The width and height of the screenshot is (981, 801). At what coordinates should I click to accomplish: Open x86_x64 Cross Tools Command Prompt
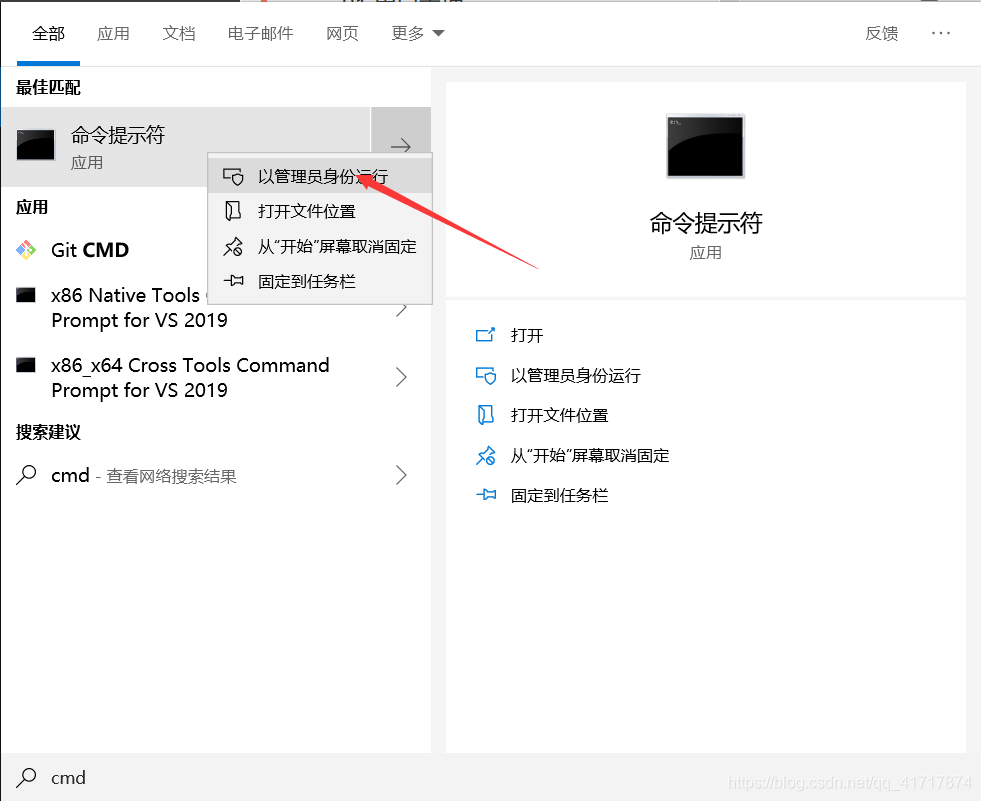pos(190,377)
